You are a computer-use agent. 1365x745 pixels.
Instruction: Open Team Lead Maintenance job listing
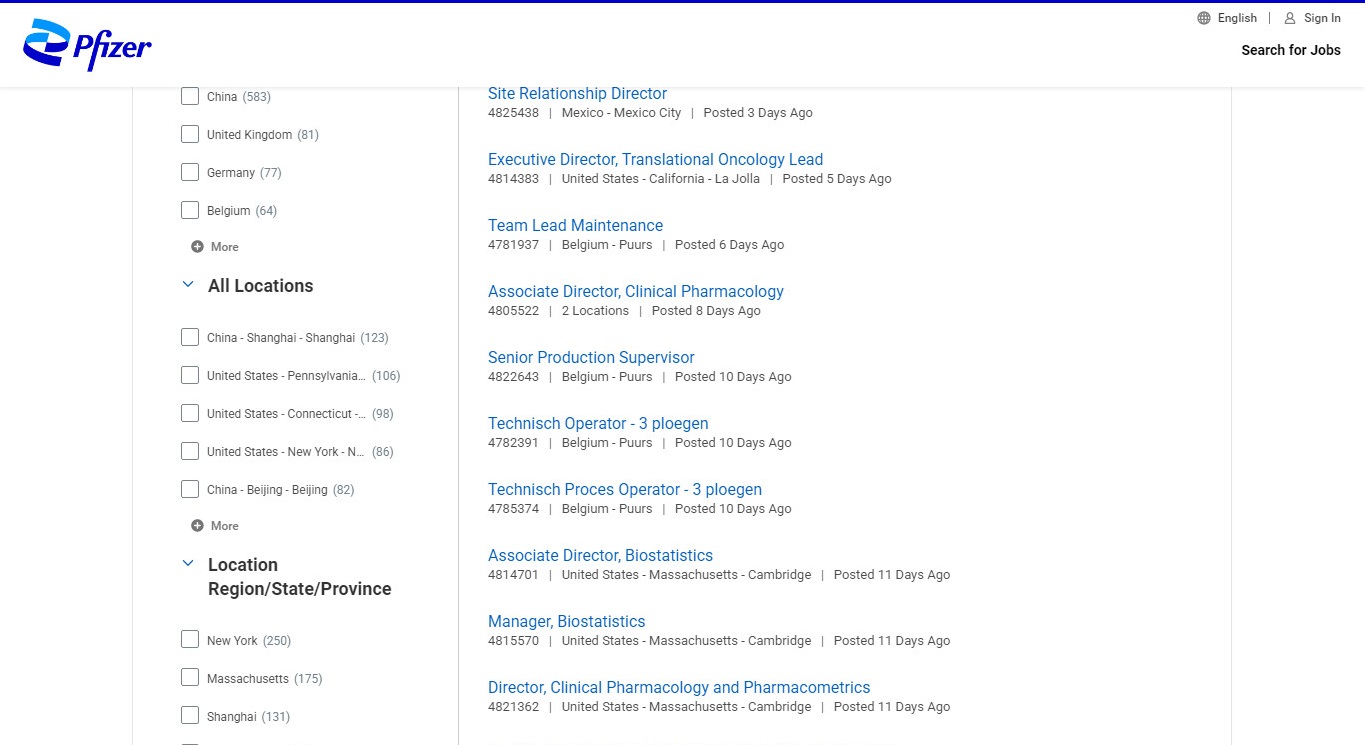pyautogui.click(x=575, y=226)
